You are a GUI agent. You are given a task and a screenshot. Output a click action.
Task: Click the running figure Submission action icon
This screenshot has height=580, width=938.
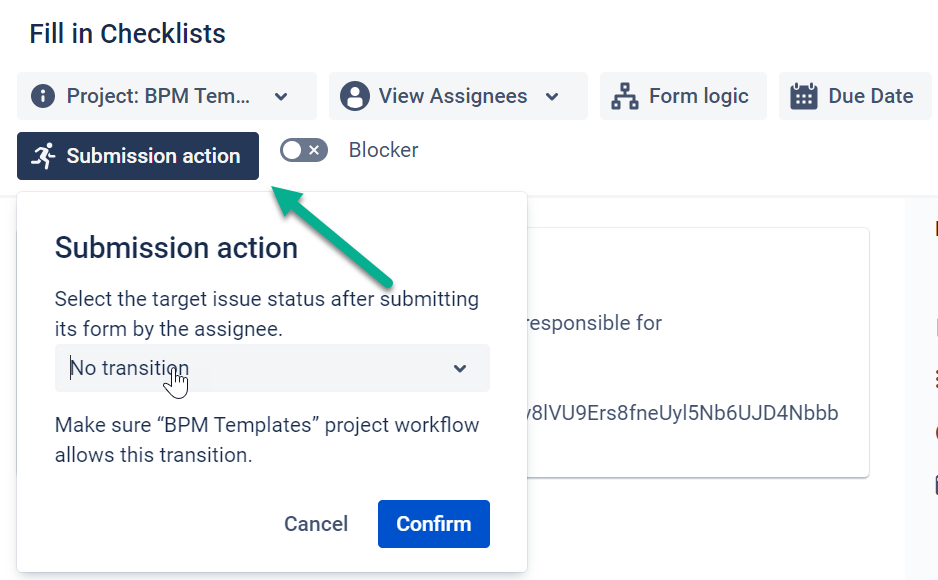(x=43, y=156)
